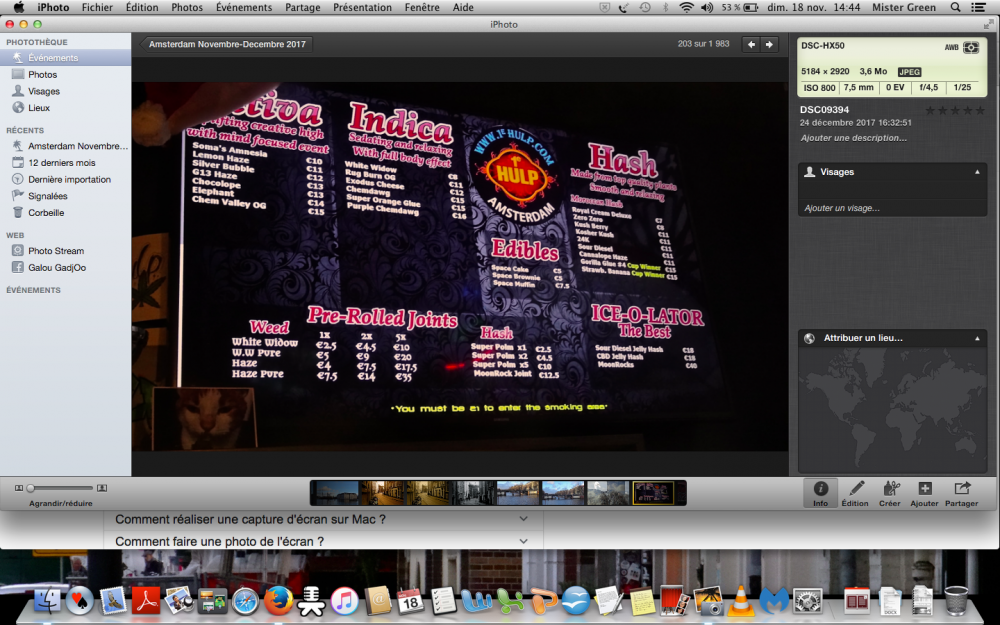This screenshot has width=1000, height=625.
Task: Open the Partage menu
Action: coord(302,8)
